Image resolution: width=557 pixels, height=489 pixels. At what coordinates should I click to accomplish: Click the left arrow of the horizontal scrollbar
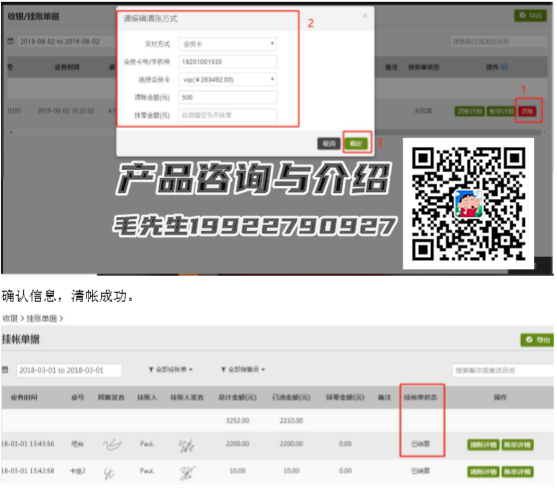pos(11,132)
